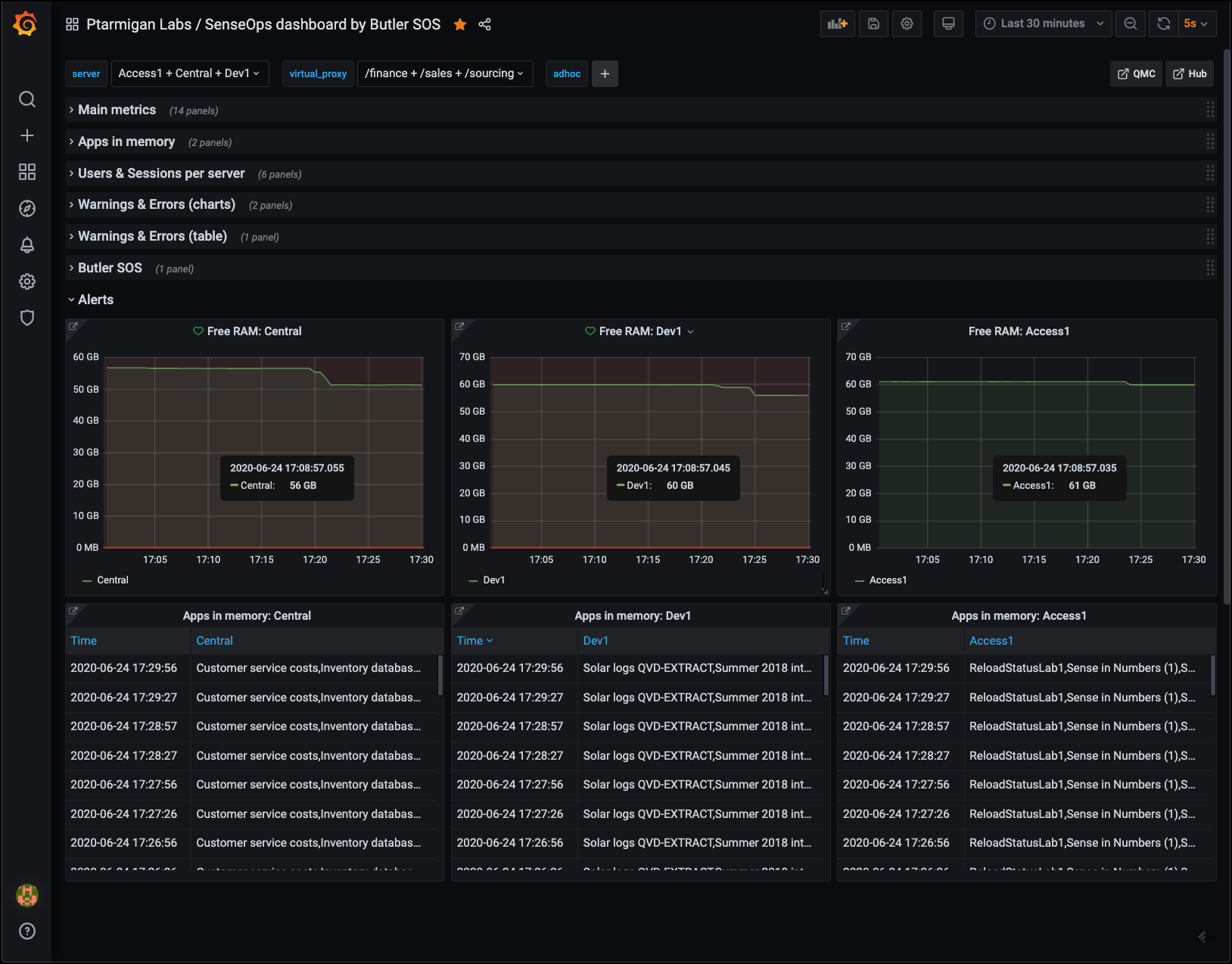This screenshot has width=1232, height=964.
Task: Open the Last 30 minutes time picker
Action: (x=1043, y=23)
